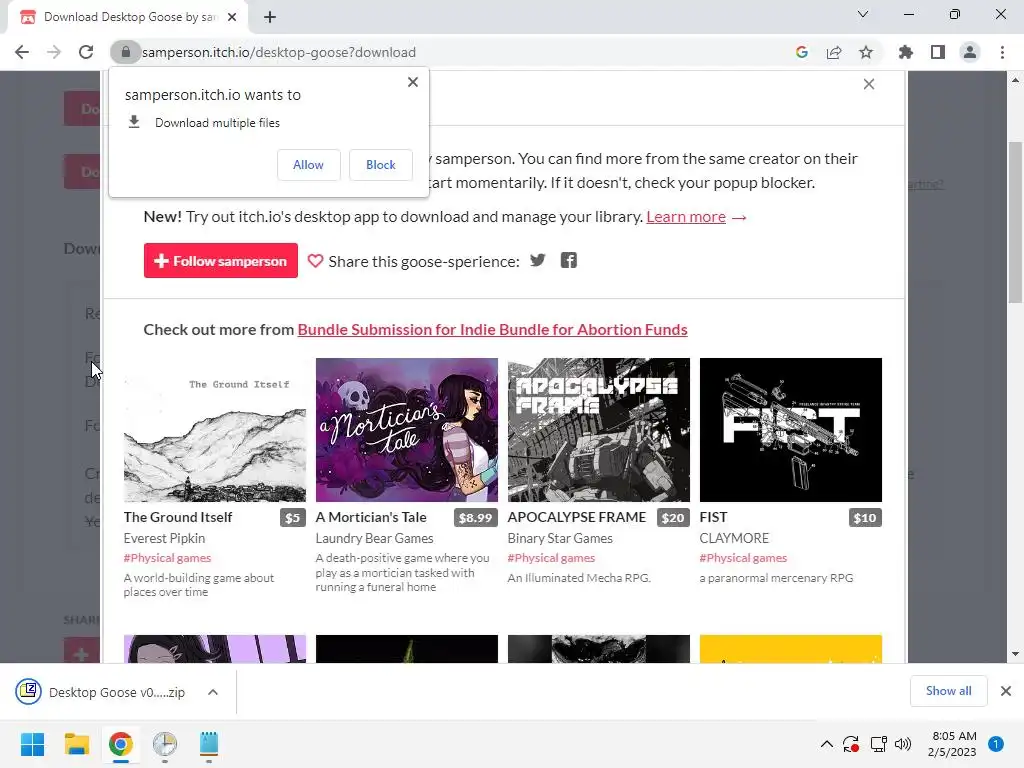The height and width of the screenshot is (768, 1024).
Task: Click A Mortician's Tale title link
Action: click(371, 517)
